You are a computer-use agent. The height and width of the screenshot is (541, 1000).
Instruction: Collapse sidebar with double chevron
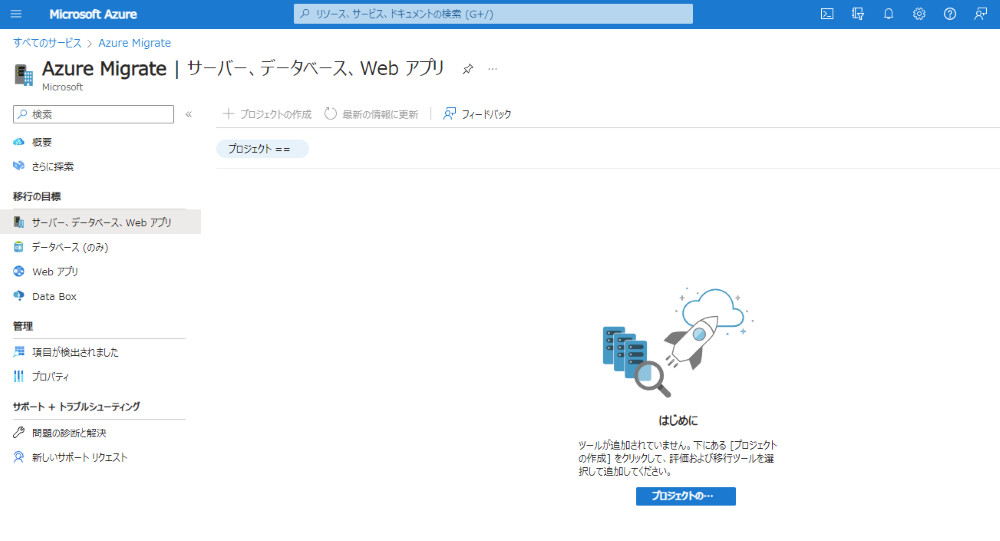189,114
